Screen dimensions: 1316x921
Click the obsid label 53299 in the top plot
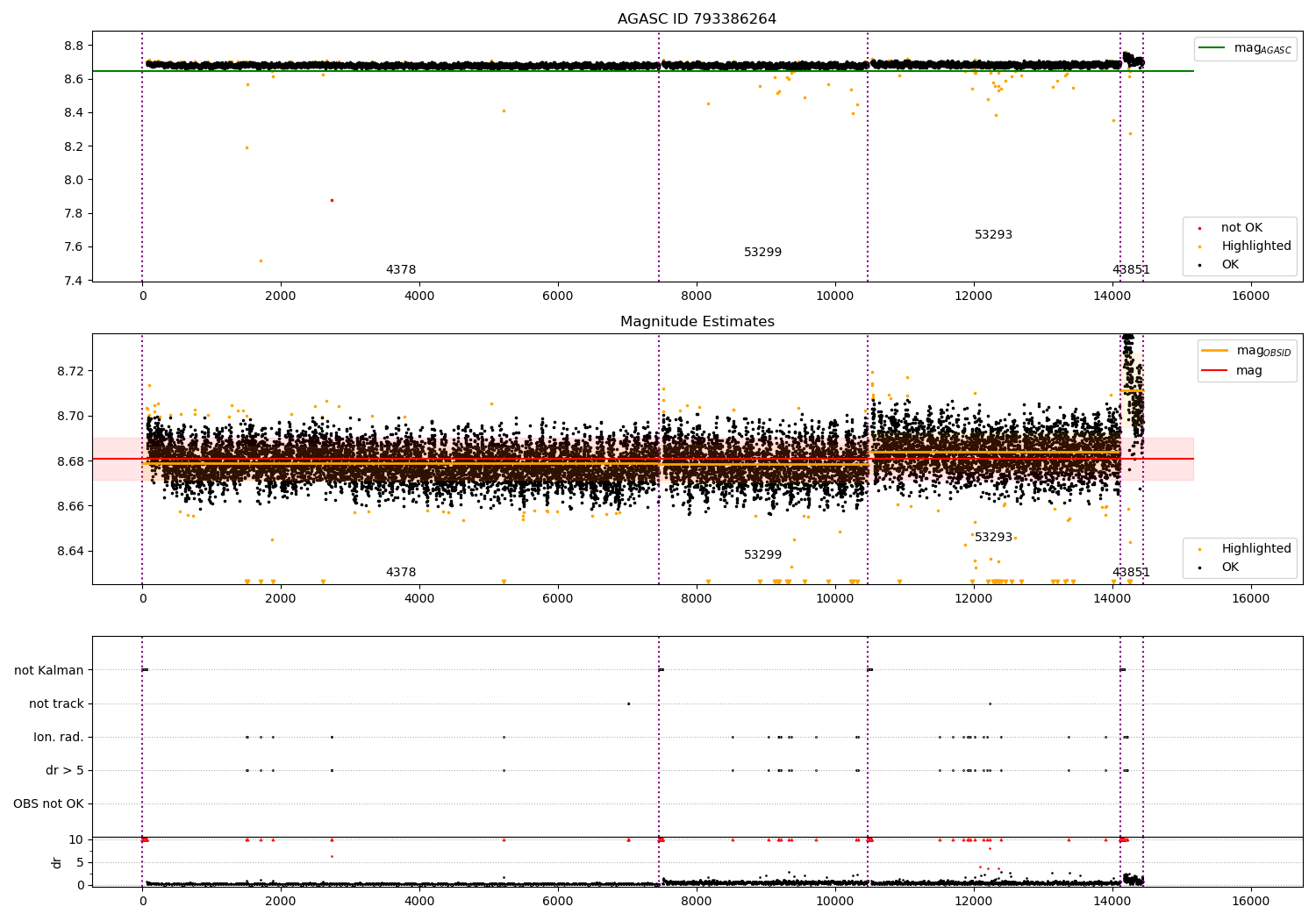[762, 252]
